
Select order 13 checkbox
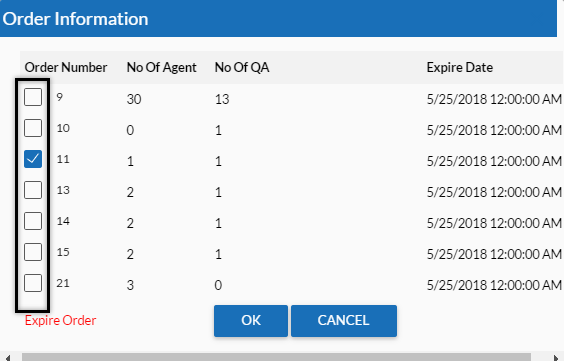(x=33, y=190)
